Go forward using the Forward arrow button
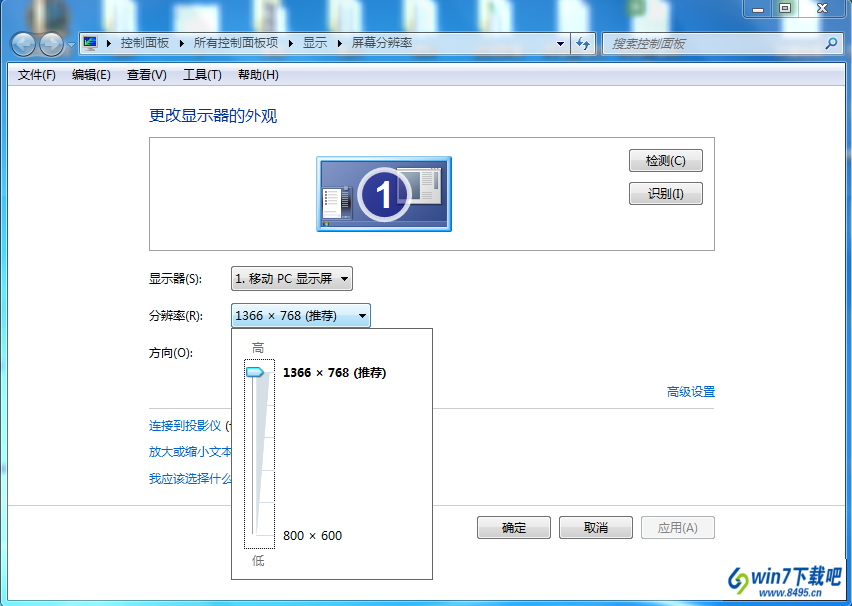852x606 pixels. [52, 45]
